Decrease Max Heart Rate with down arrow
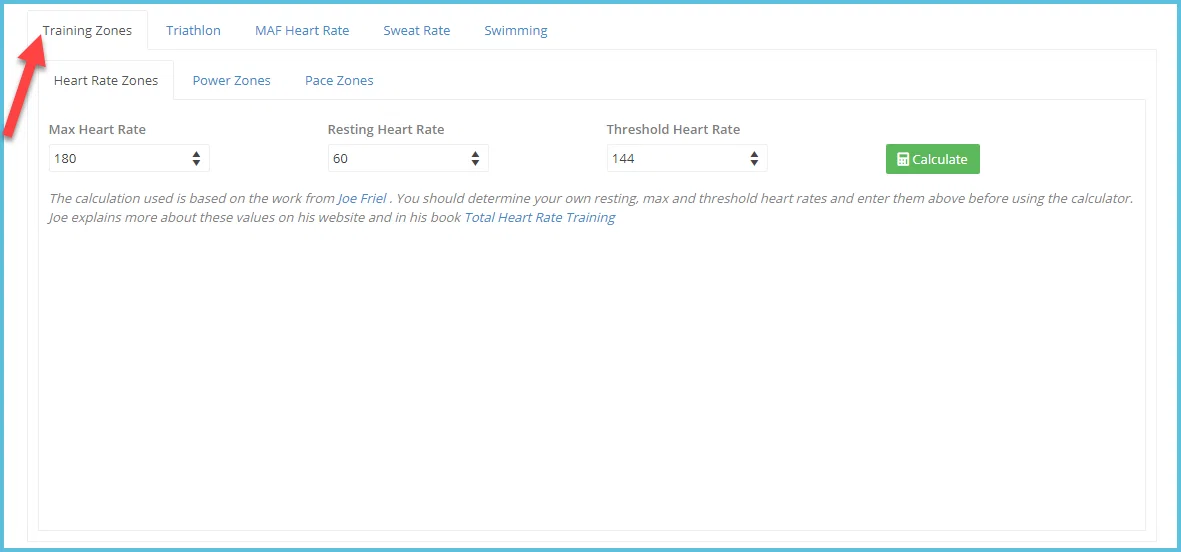This screenshot has width=1181, height=552. point(196,163)
